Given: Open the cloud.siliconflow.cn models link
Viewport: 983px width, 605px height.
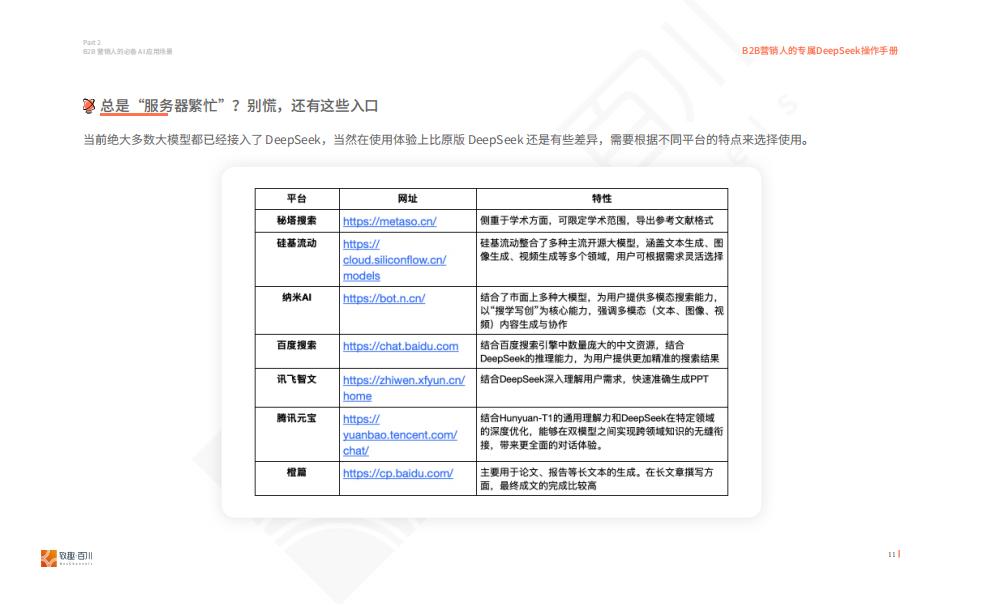Looking at the screenshot, I should pos(394,260).
